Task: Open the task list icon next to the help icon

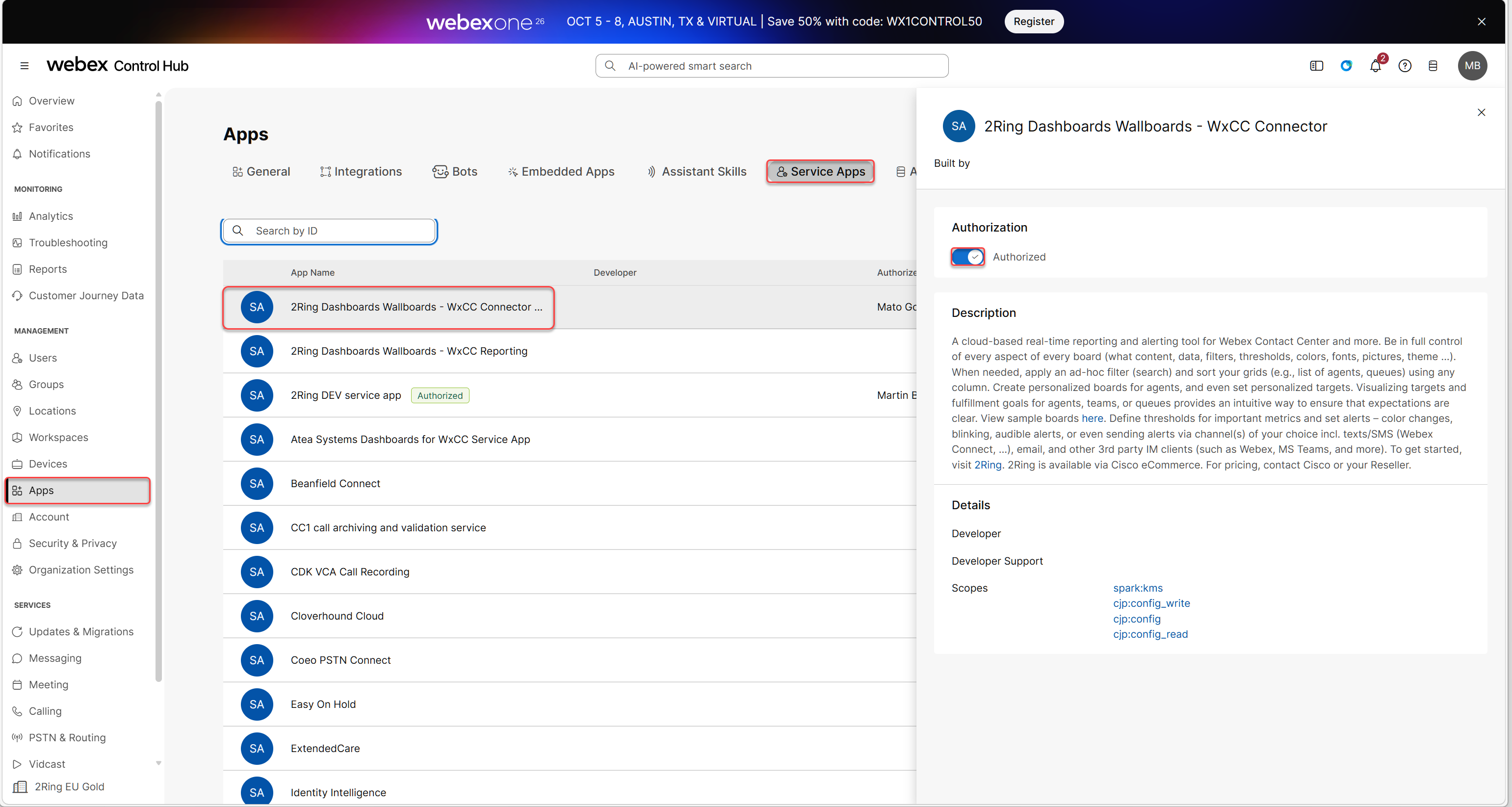Action: pos(1433,66)
